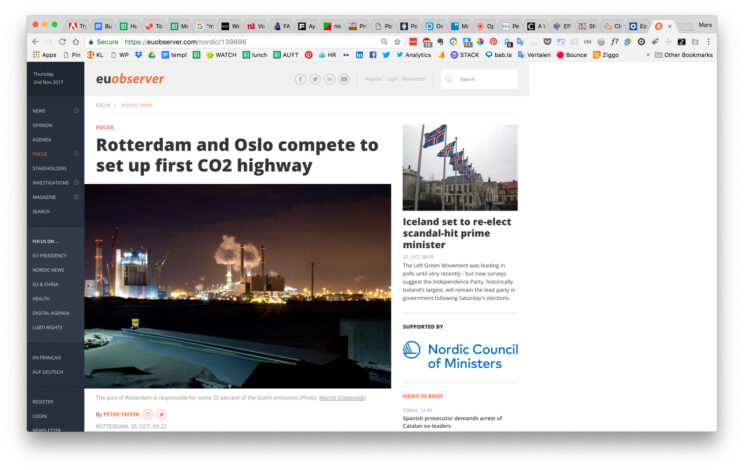The width and height of the screenshot is (744, 470).
Task: Click the LinkedIn icon in the site header
Action: click(329, 79)
